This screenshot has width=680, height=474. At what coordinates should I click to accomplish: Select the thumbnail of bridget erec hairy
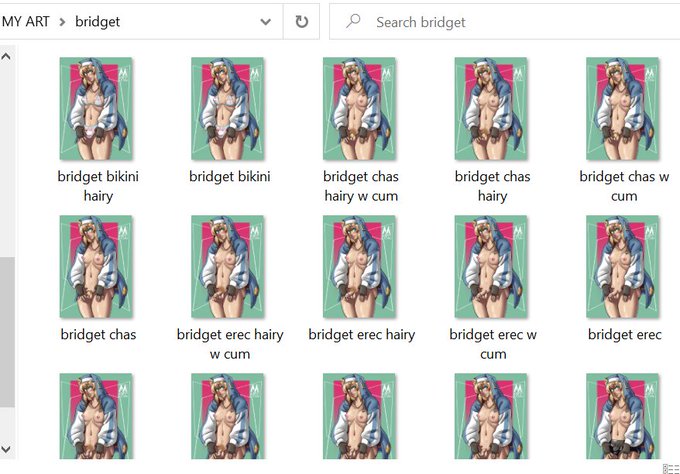pos(360,267)
